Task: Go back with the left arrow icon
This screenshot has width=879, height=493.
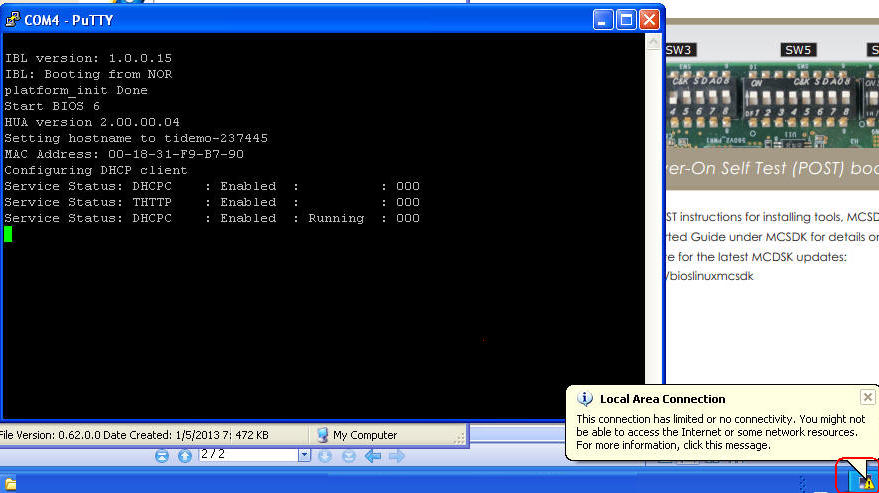Action: (x=373, y=456)
